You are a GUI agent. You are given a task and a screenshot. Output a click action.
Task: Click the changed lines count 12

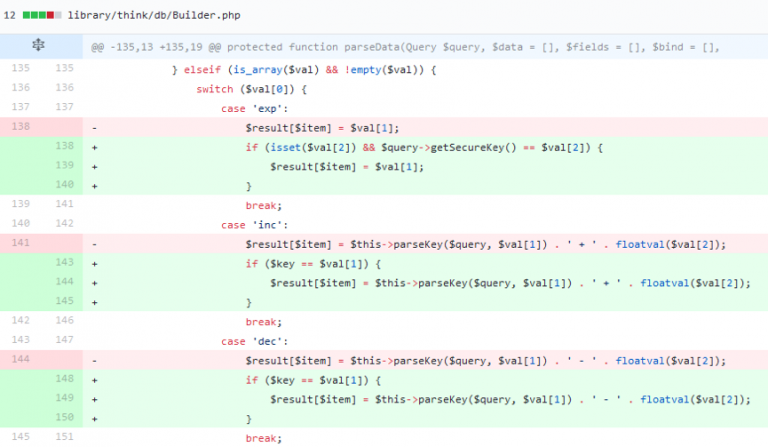pyautogui.click(x=9, y=16)
